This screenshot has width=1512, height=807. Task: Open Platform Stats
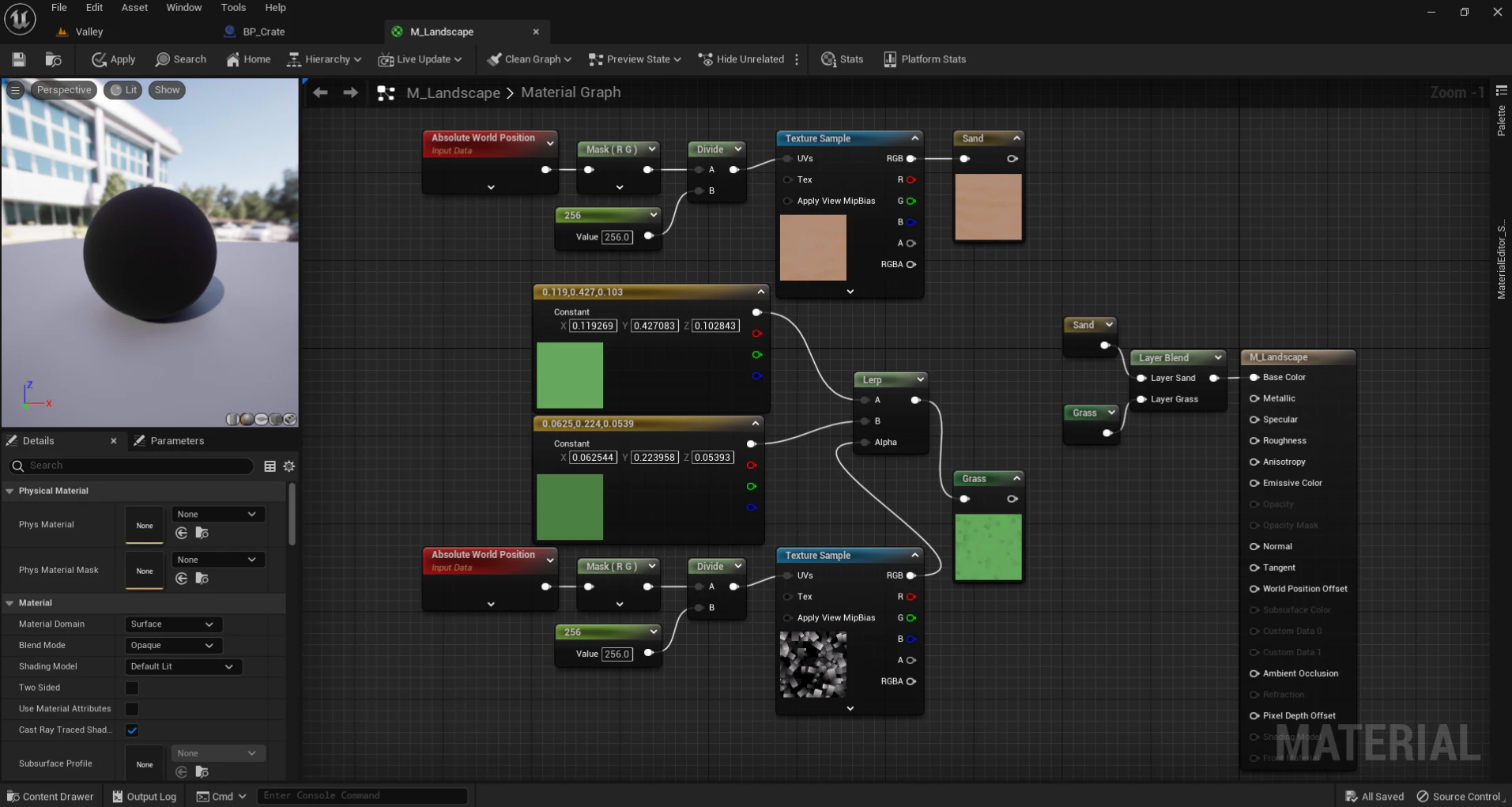pyautogui.click(x=925, y=59)
